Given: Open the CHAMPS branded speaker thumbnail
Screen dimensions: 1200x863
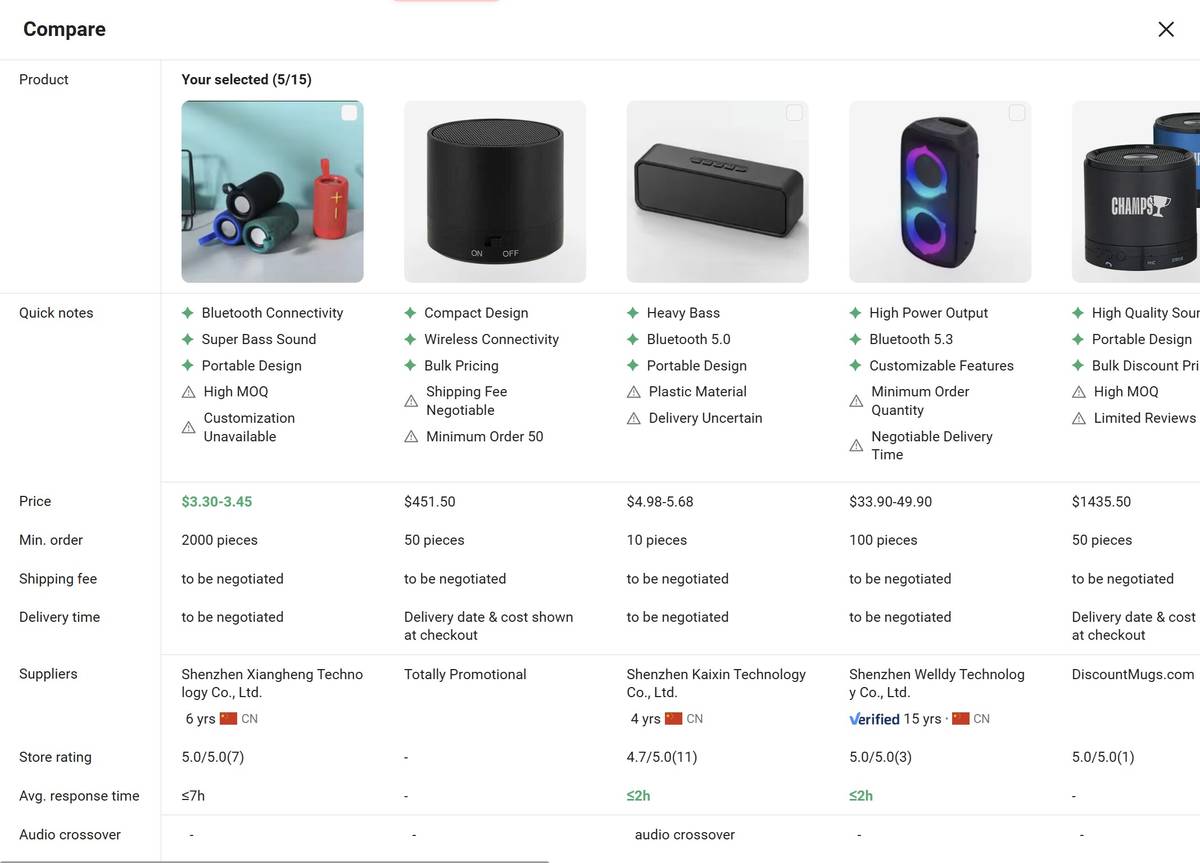Looking at the screenshot, I should pyautogui.click(x=1136, y=191).
